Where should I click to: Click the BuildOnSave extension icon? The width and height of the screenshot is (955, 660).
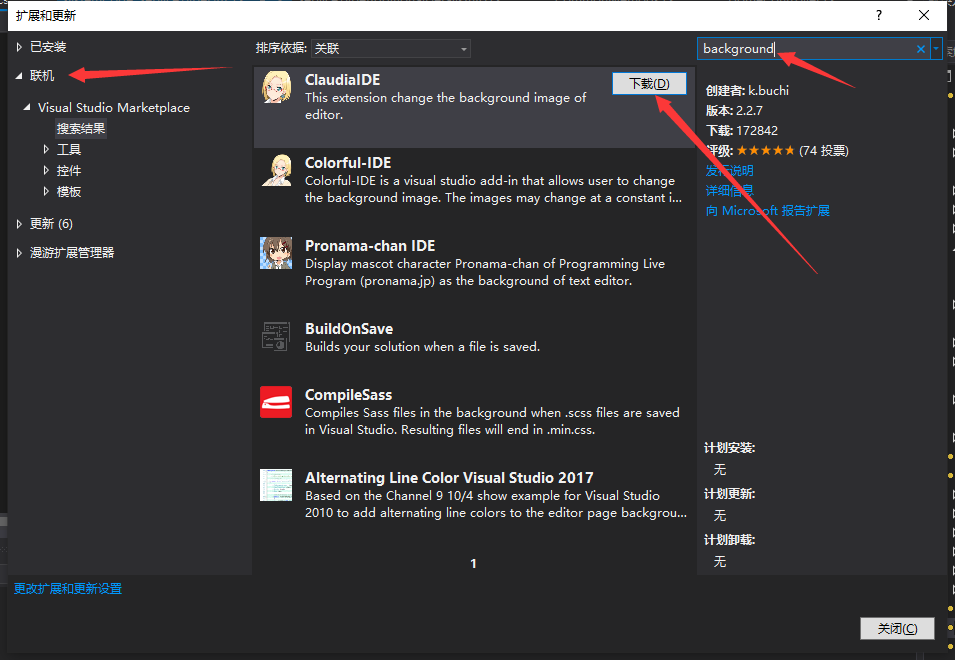pos(276,336)
